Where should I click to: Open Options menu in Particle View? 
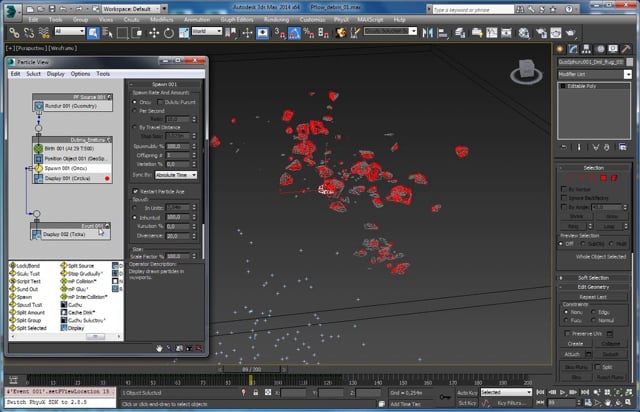[80, 74]
